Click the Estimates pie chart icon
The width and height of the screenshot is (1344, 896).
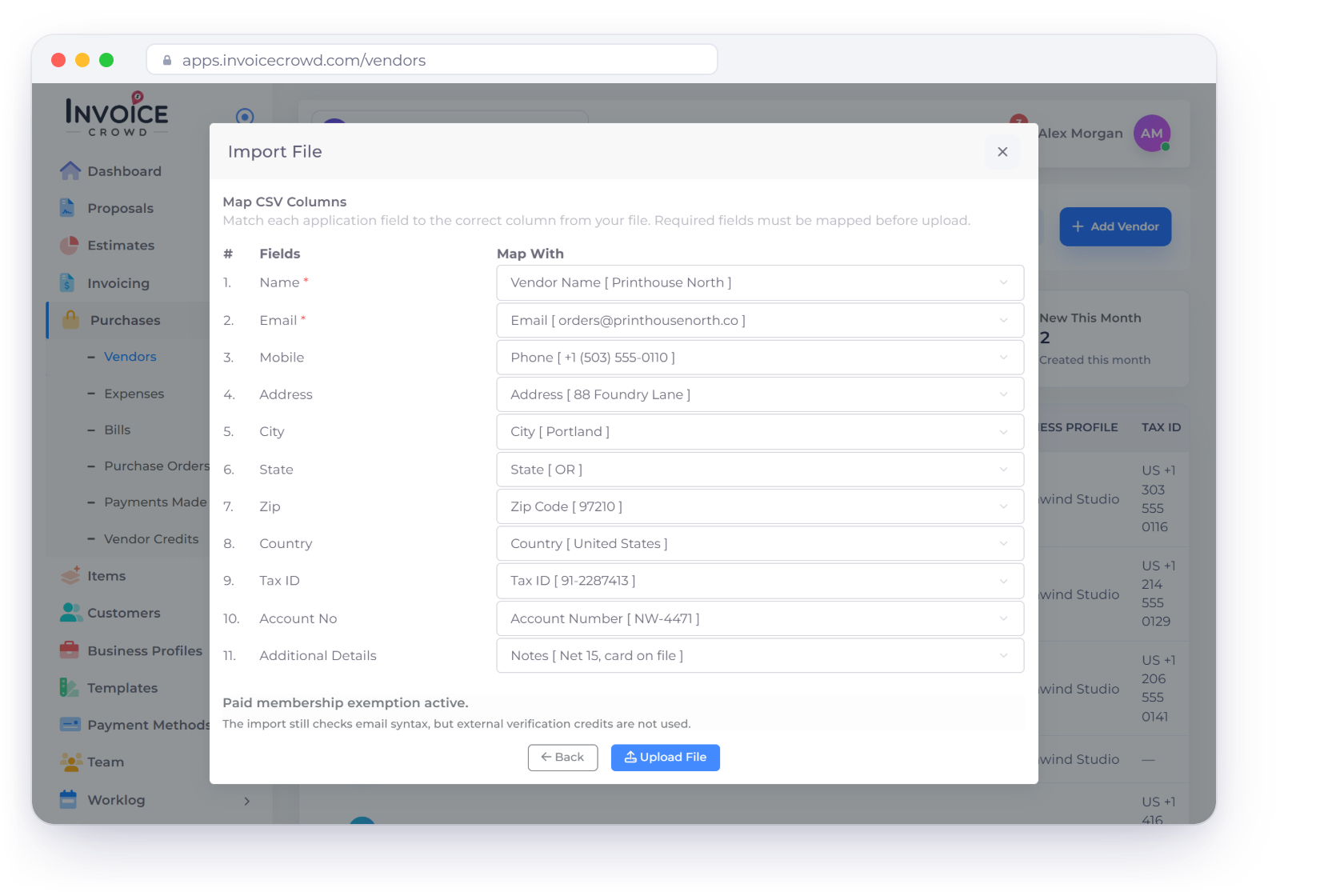pos(70,245)
